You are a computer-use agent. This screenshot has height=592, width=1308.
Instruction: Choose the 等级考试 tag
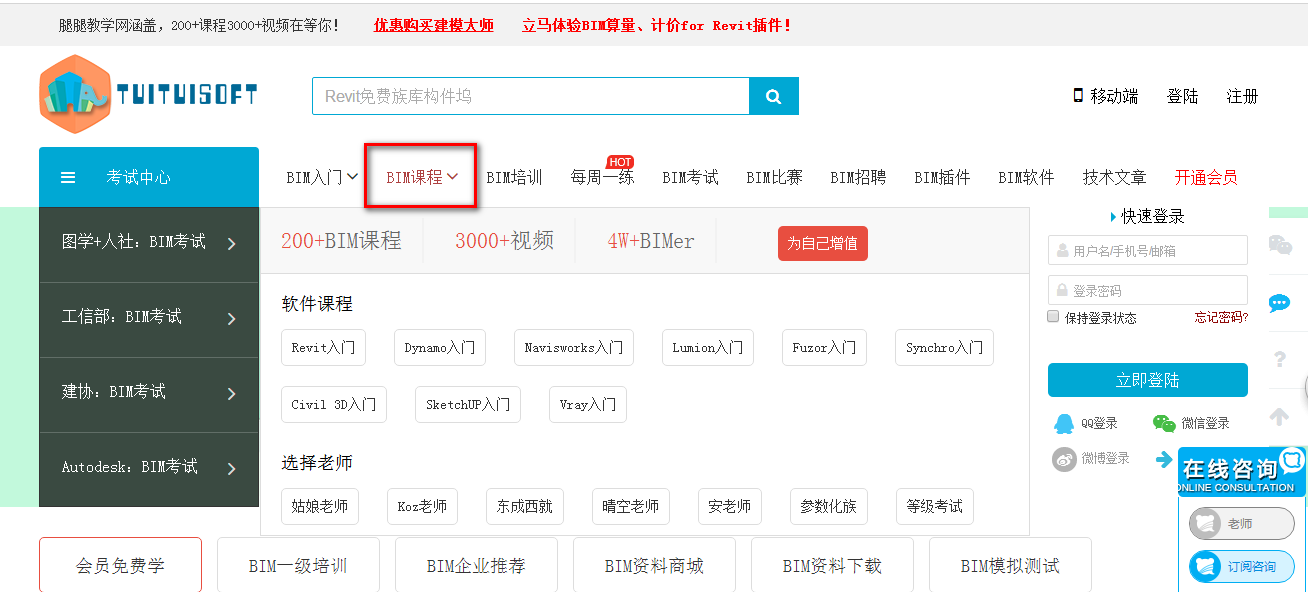click(x=935, y=506)
